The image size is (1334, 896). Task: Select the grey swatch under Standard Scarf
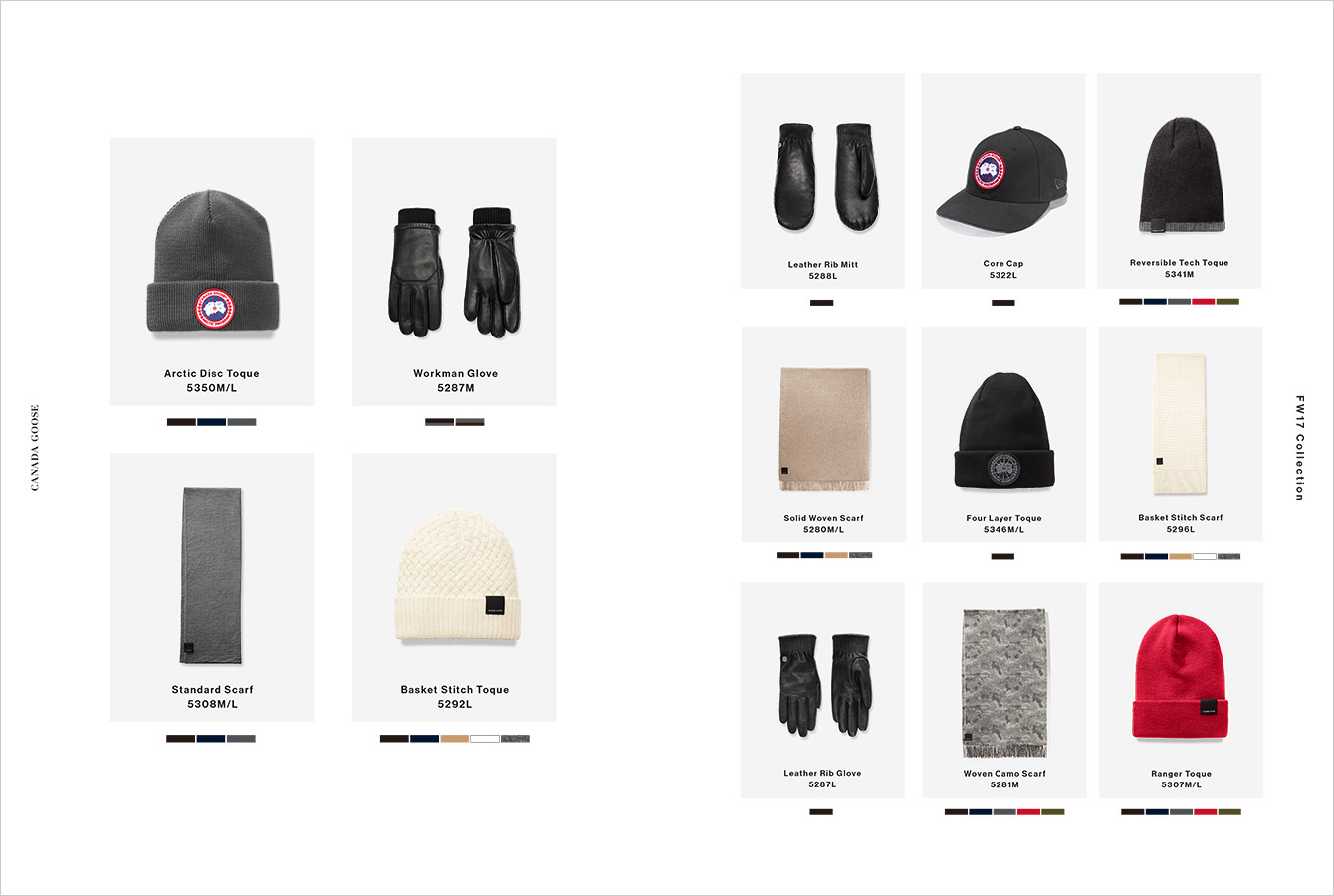(241, 739)
